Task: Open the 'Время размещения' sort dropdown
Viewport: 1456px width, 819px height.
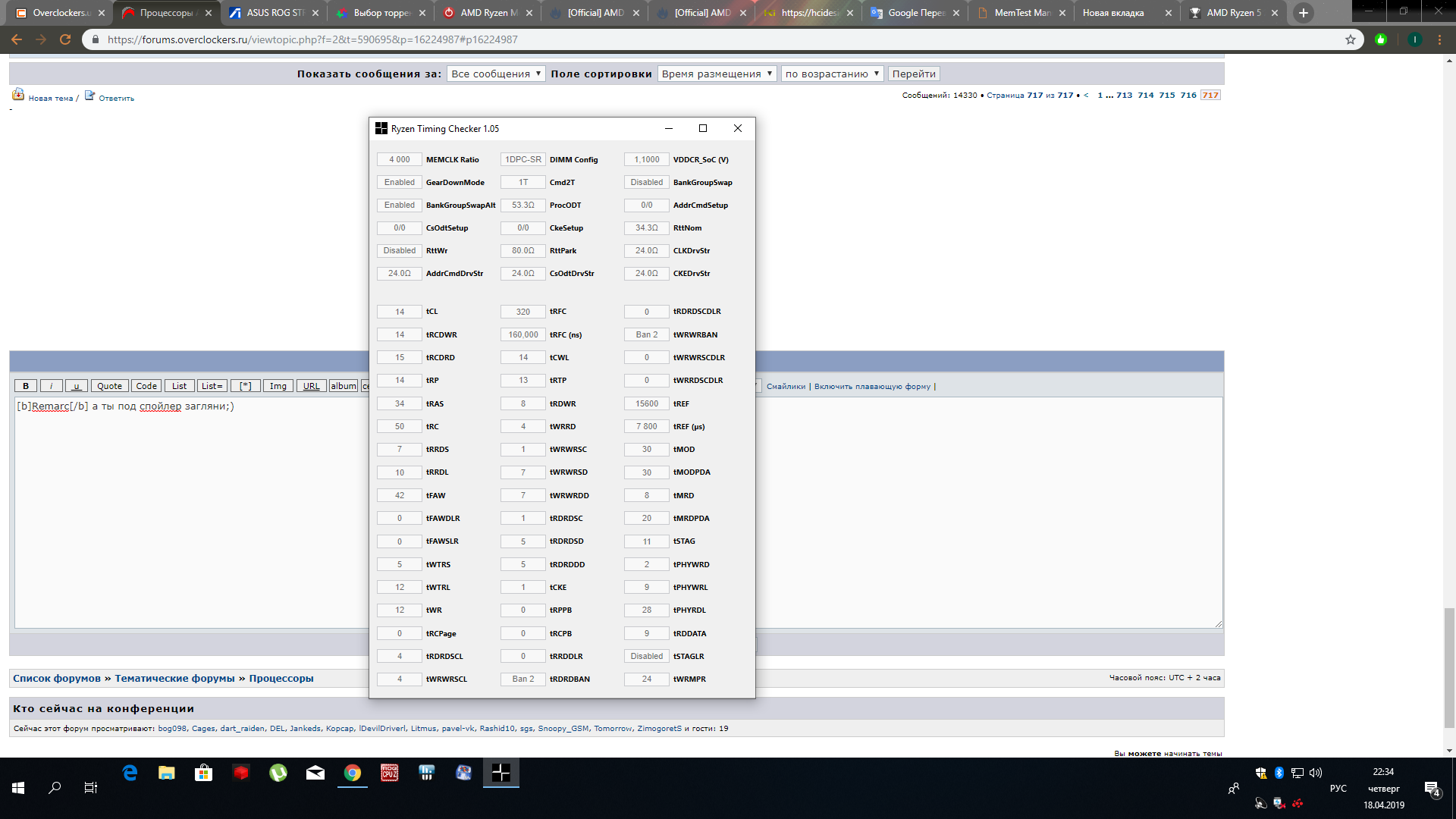Action: click(x=717, y=74)
